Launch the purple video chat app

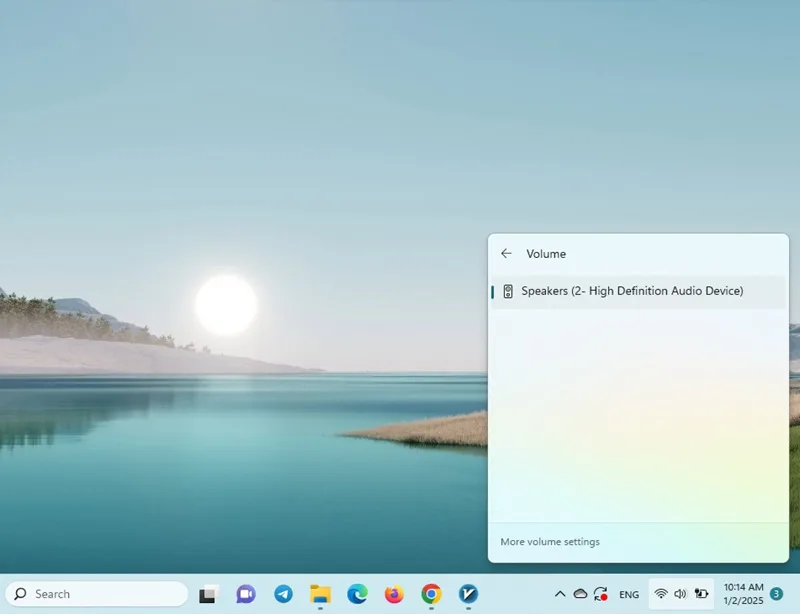(246, 594)
